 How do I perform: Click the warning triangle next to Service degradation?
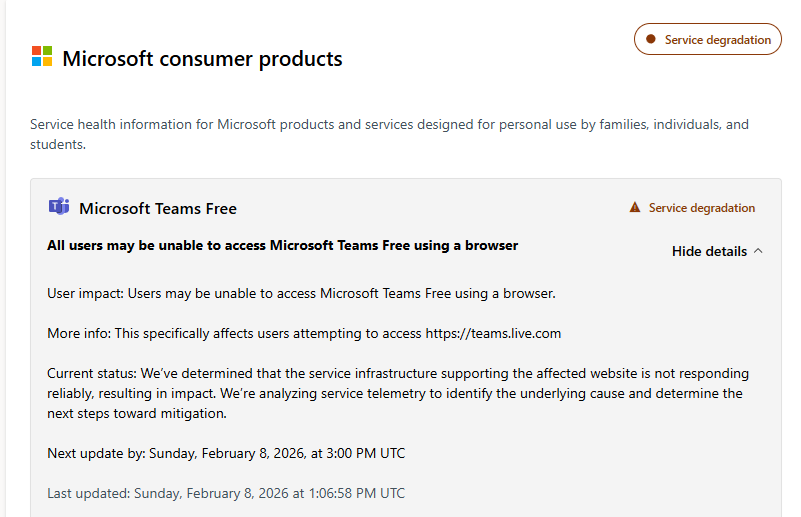click(x=634, y=208)
